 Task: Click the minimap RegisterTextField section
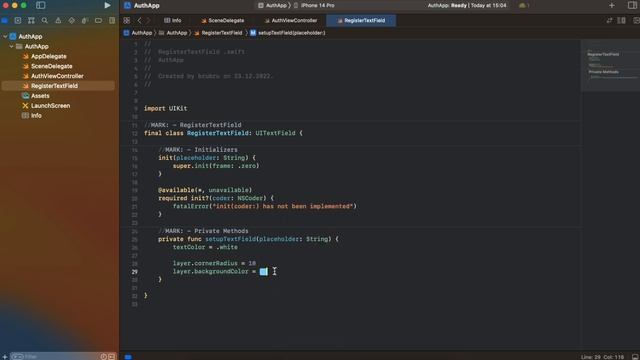click(x=603, y=54)
